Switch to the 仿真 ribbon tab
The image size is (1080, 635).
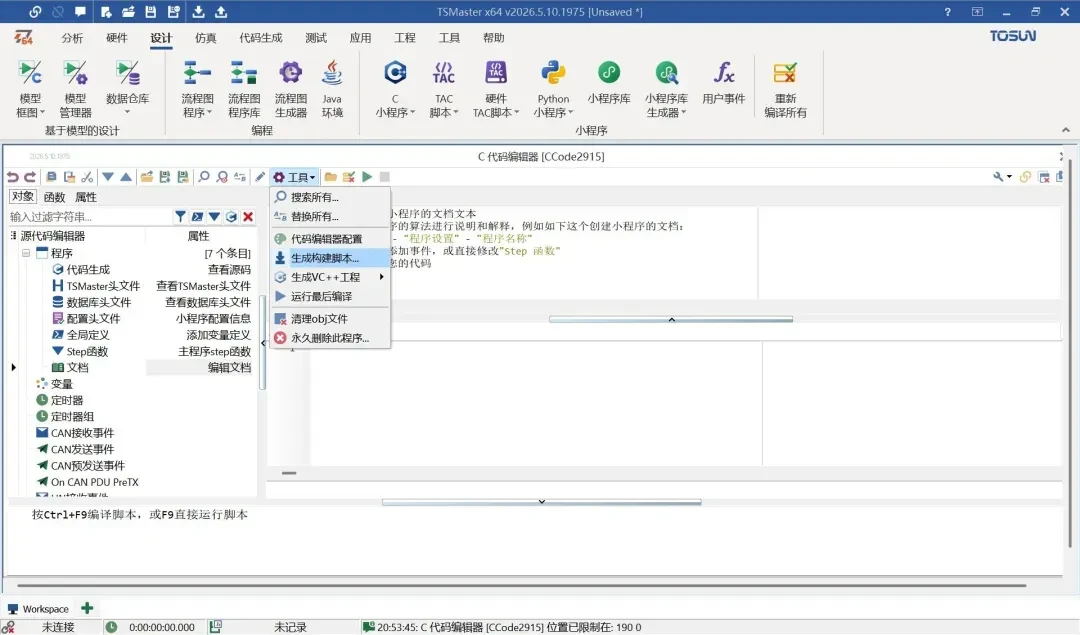pos(205,38)
